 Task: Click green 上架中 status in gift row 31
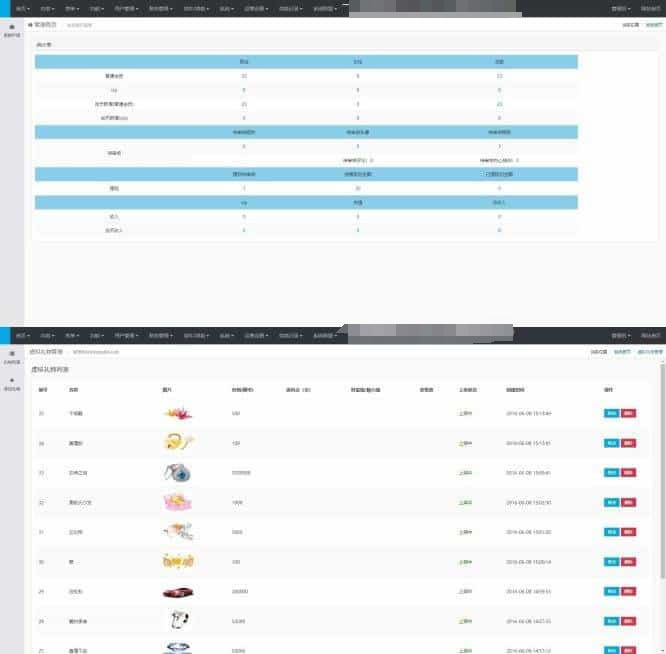[x=465, y=532]
